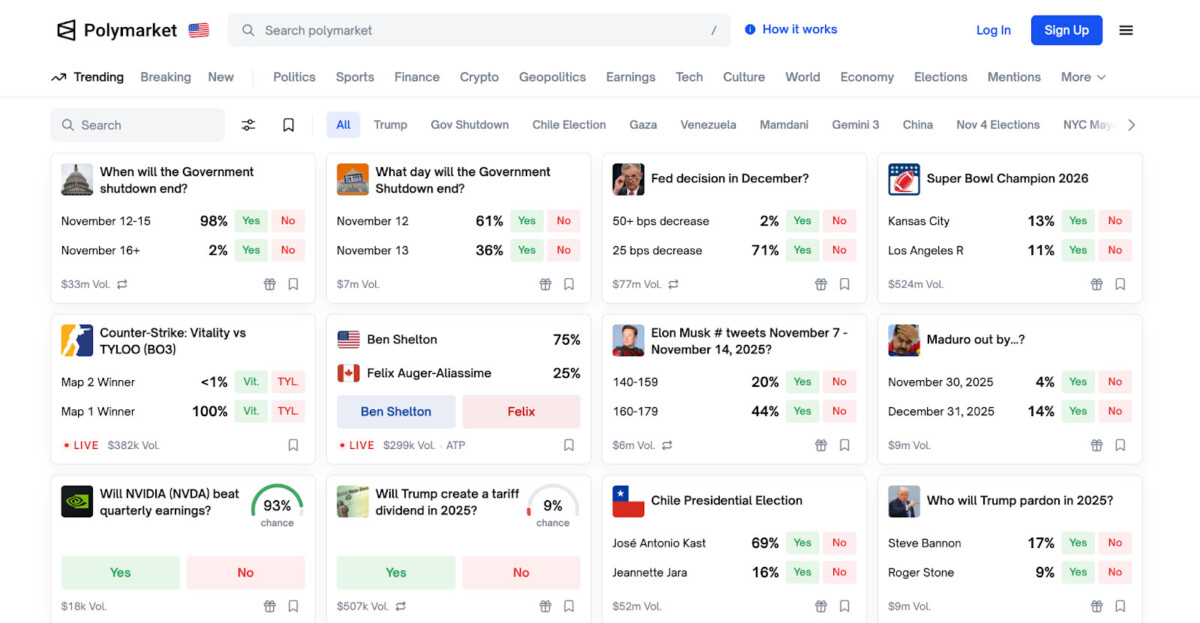
Task: Click the Polymarket logo icon
Action: coord(66,30)
